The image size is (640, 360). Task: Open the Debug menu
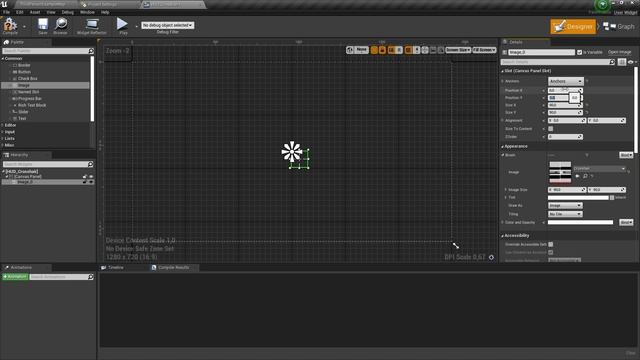click(67, 12)
